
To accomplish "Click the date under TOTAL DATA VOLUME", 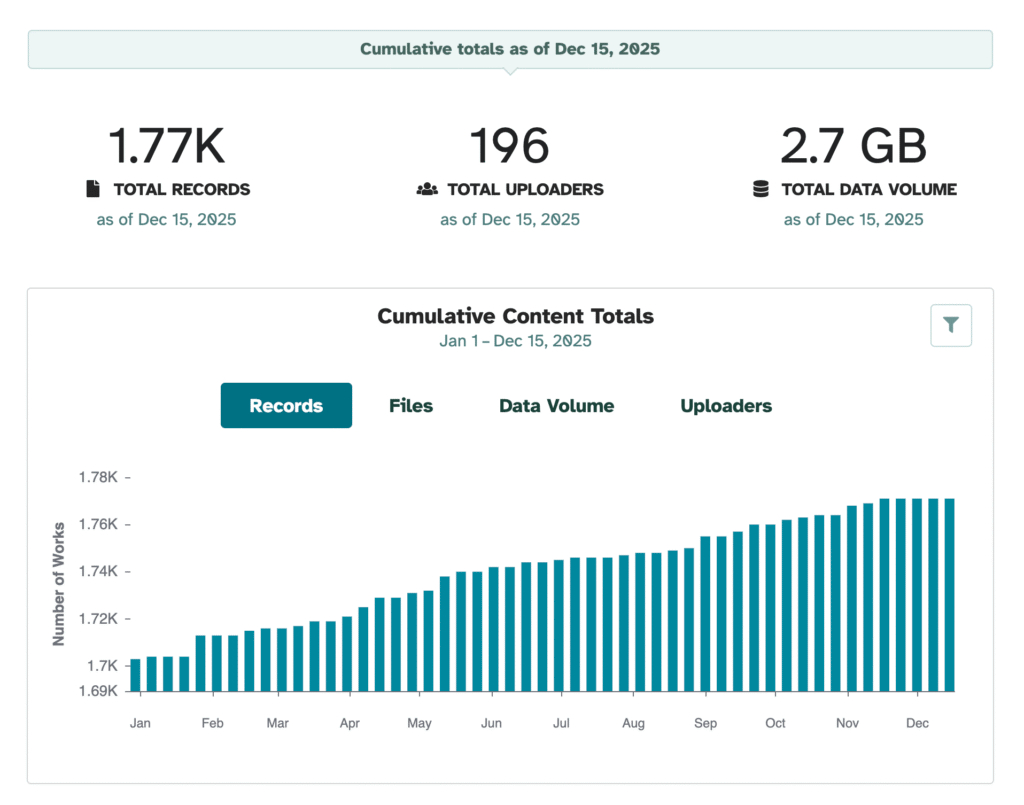I will (x=854, y=219).
